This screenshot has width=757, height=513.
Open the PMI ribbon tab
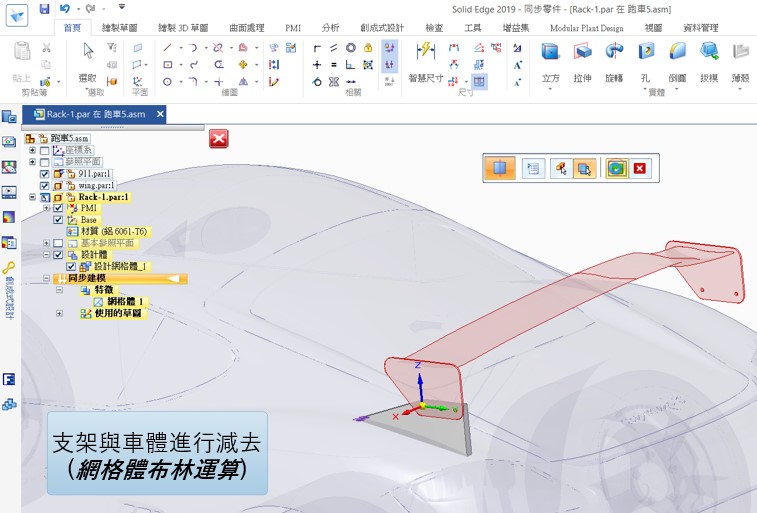[293, 28]
